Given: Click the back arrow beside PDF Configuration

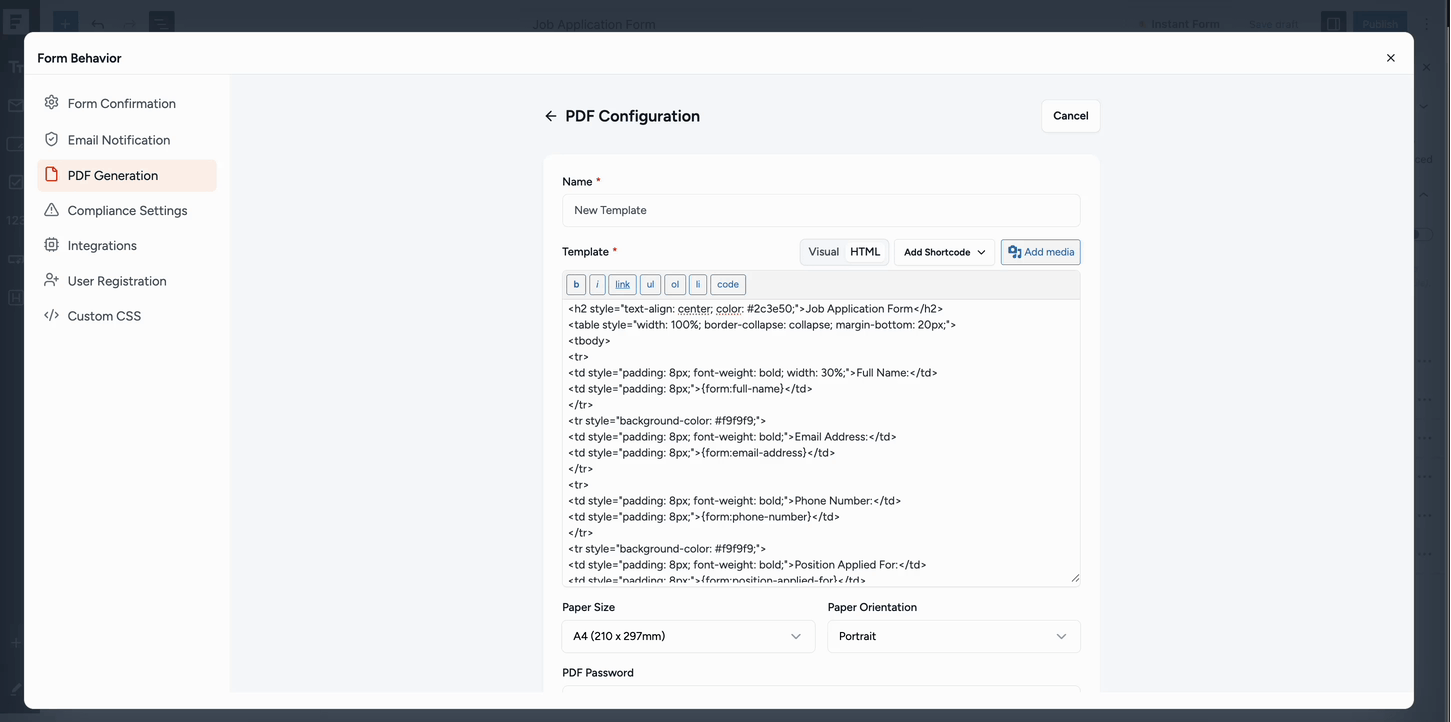Looking at the screenshot, I should click(550, 115).
